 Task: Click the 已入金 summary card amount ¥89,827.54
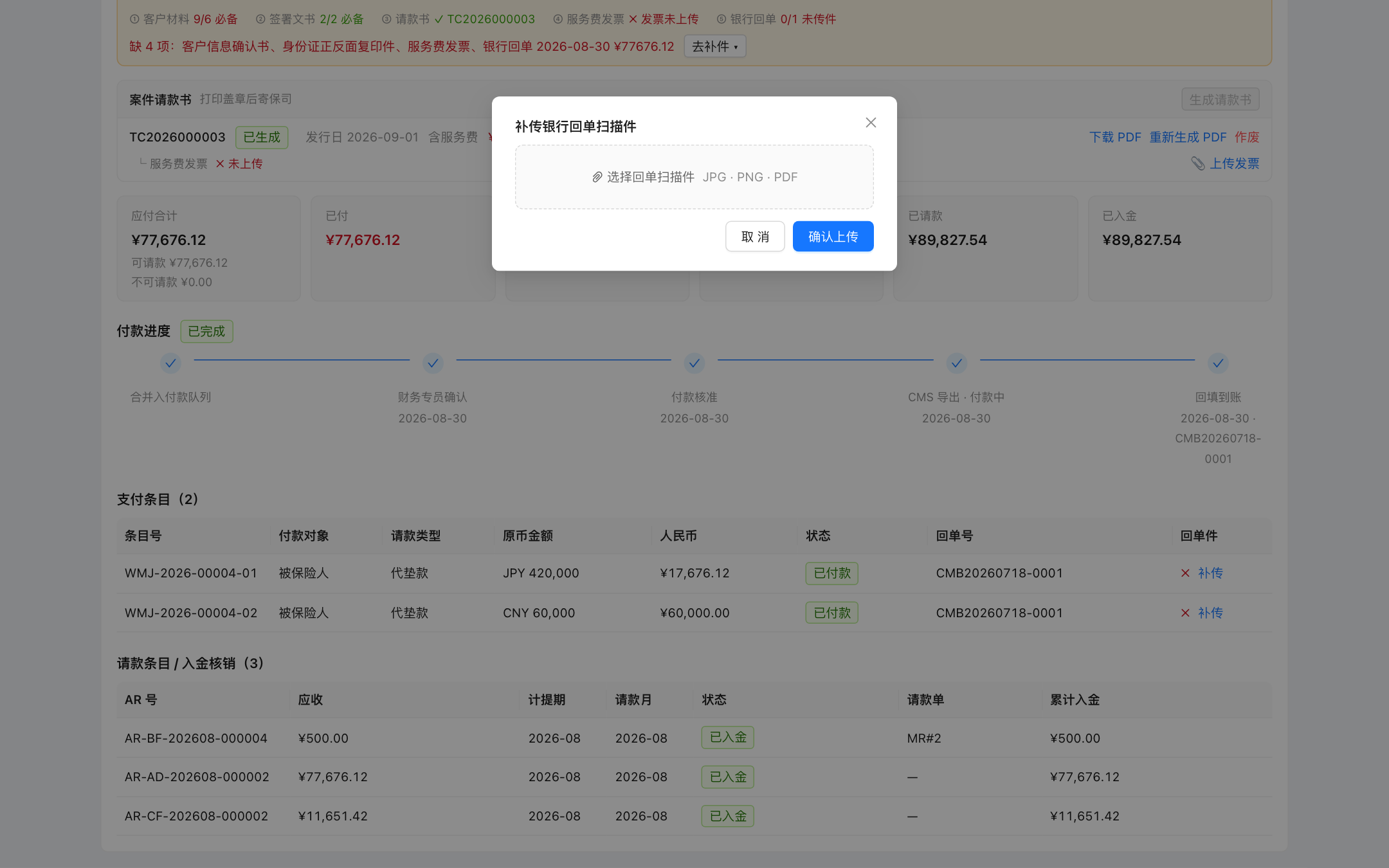(x=1141, y=240)
